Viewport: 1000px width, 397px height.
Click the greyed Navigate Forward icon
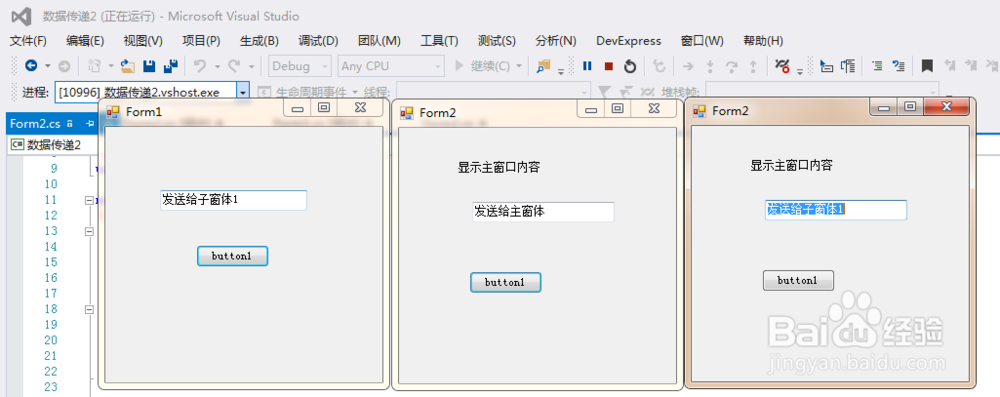click(64, 66)
